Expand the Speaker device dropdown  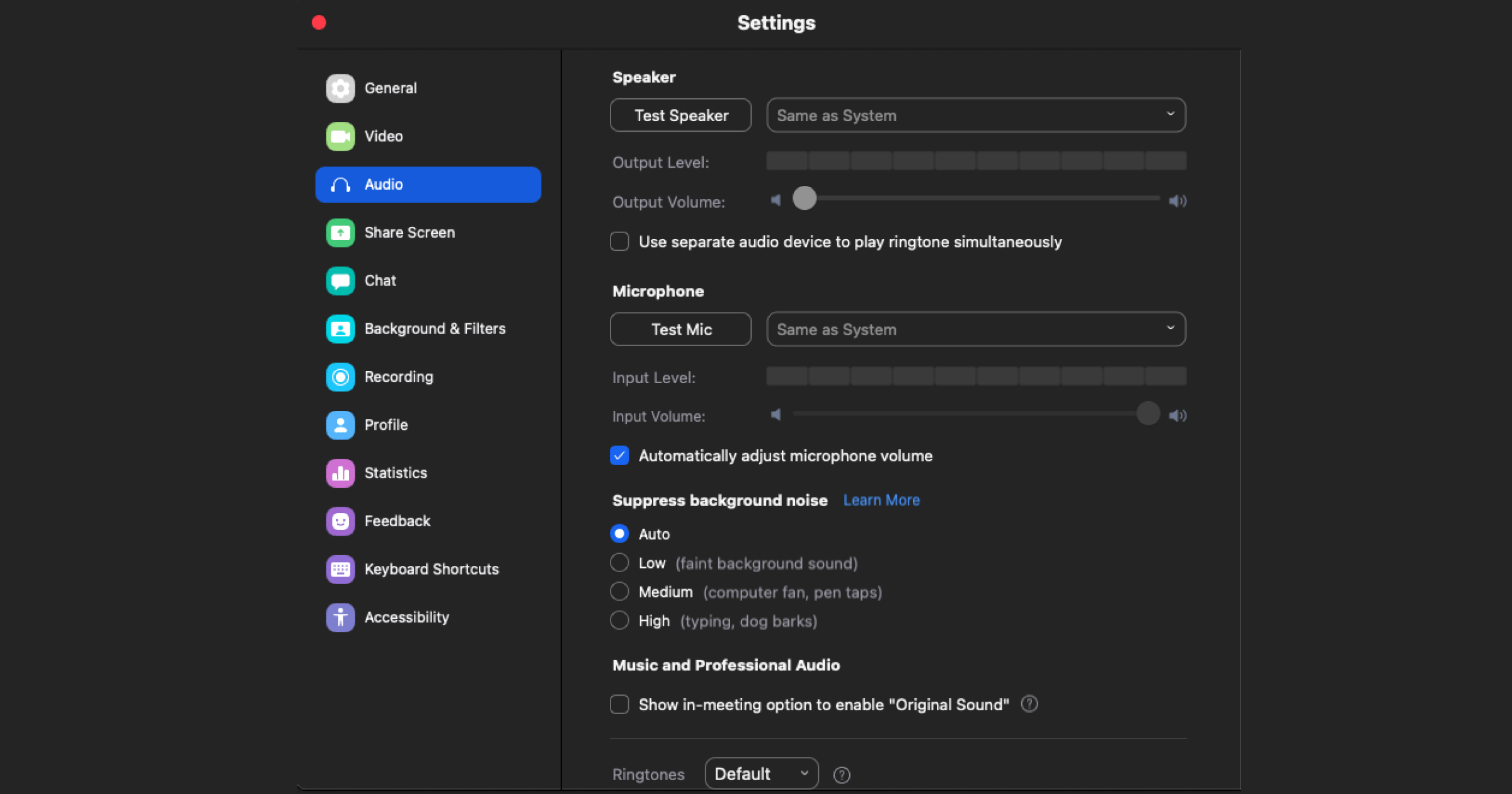[975, 115]
